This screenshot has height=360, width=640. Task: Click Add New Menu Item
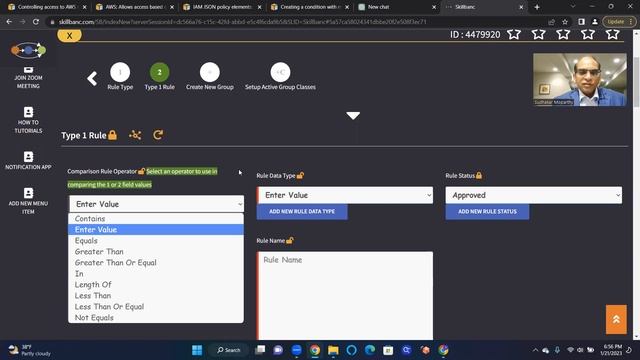pyautogui.click(x=28, y=201)
